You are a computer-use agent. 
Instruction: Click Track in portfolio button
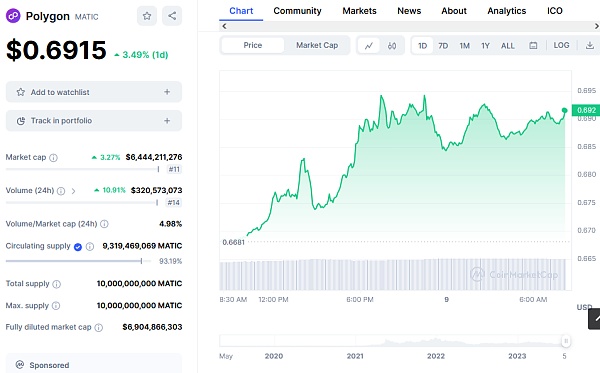94,121
